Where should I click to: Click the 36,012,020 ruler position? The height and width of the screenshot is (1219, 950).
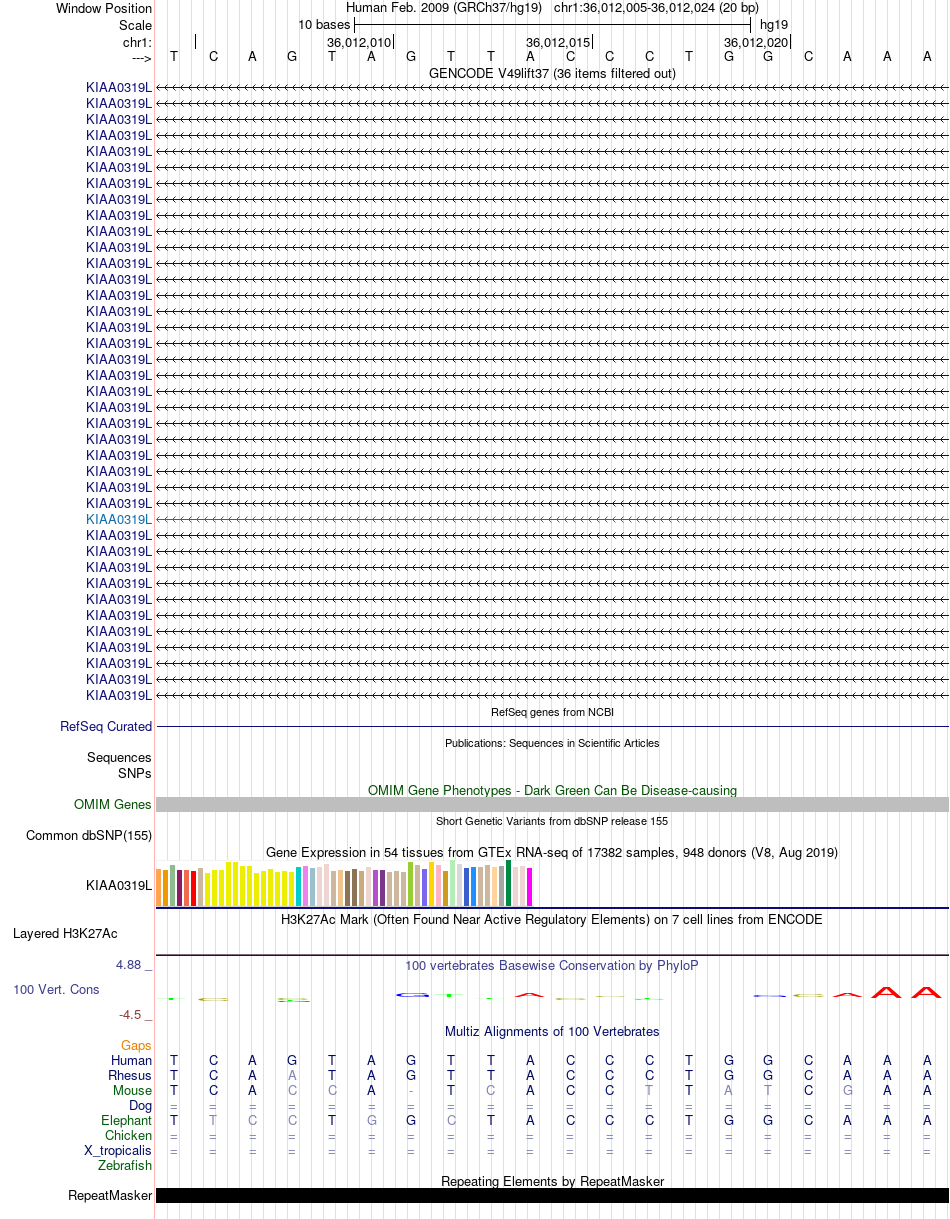click(756, 42)
